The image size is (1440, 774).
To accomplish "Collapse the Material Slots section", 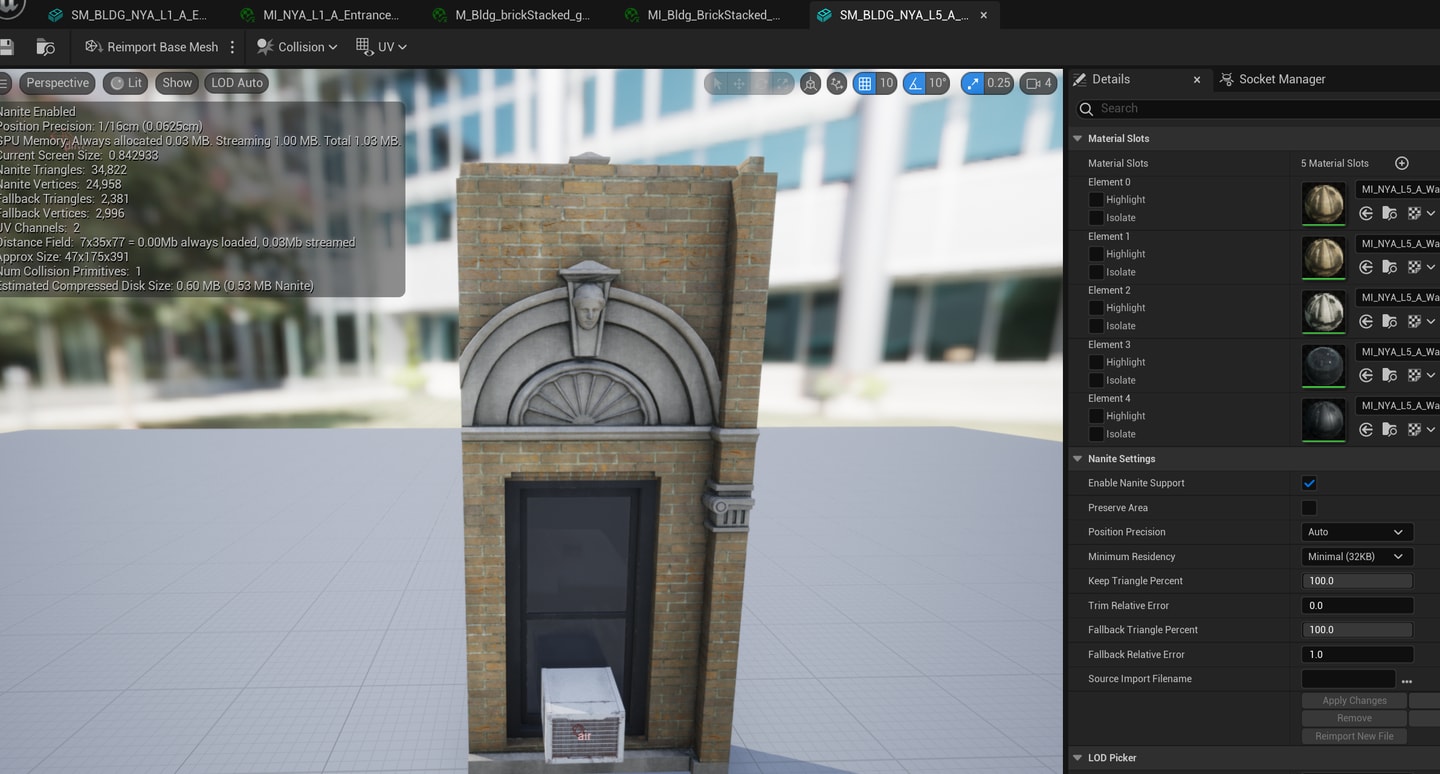I will pyautogui.click(x=1078, y=138).
